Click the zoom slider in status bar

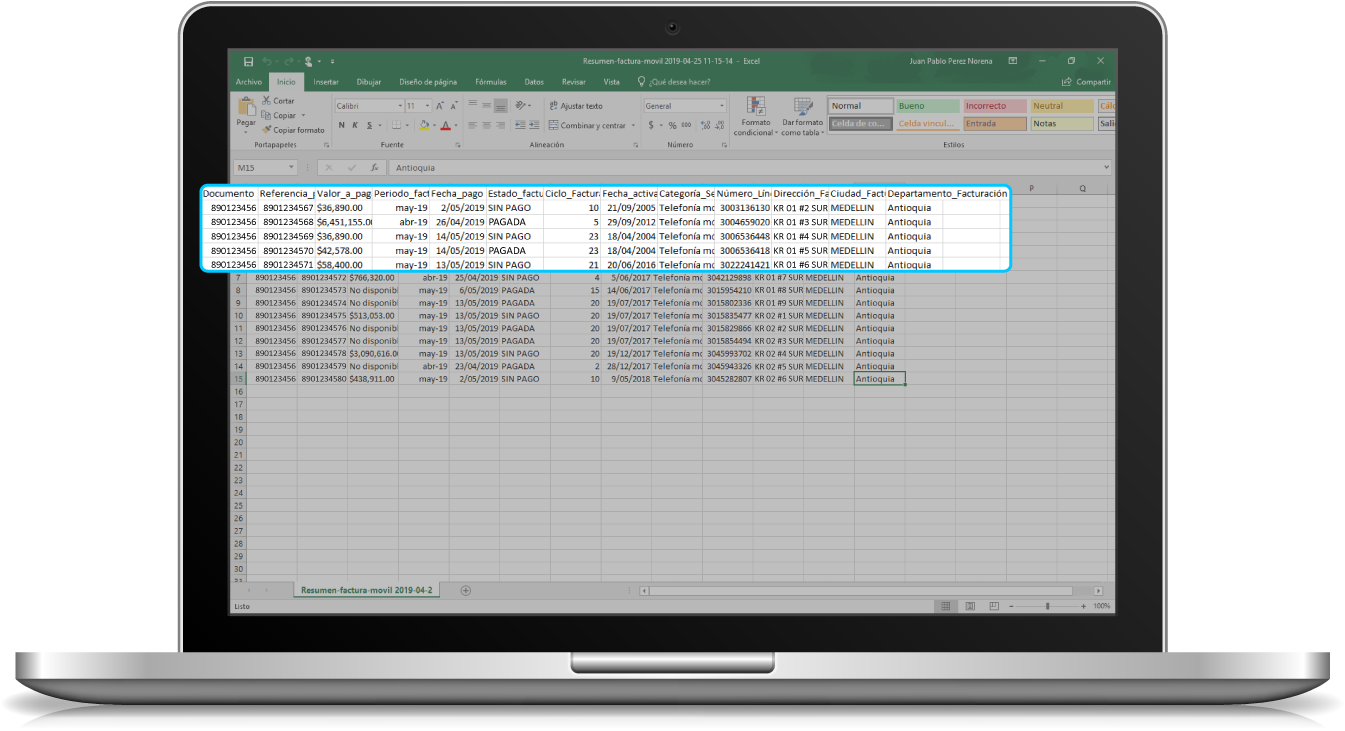point(1046,606)
